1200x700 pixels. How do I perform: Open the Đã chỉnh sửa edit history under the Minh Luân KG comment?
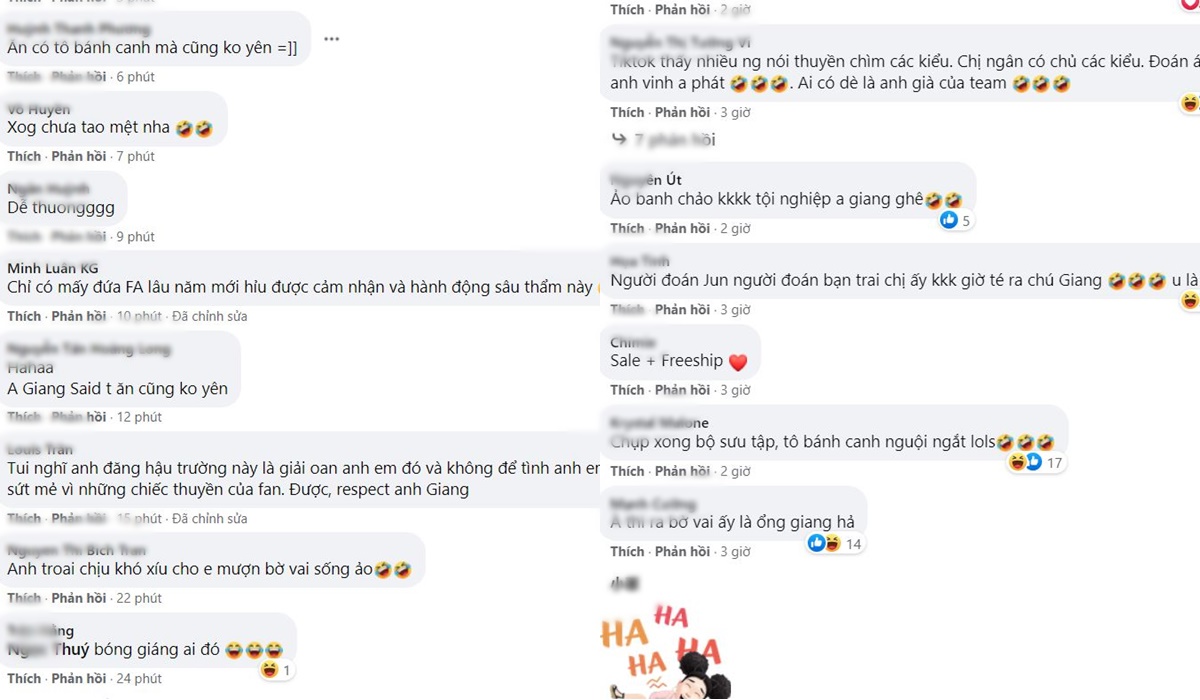[209, 316]
